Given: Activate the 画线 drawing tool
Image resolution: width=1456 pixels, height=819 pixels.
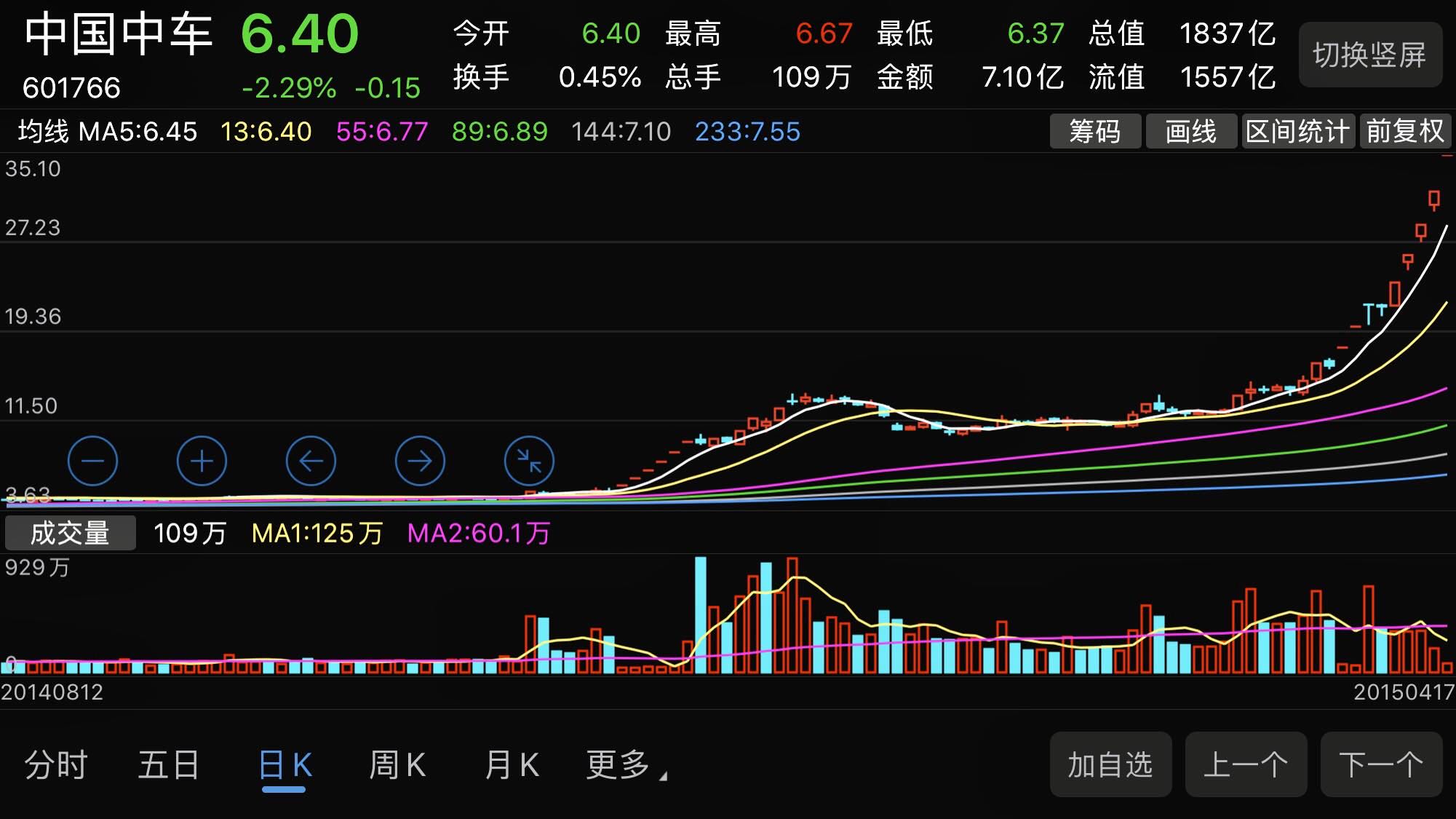Looking at the screenshot, I should click(x=1191, y=131).
